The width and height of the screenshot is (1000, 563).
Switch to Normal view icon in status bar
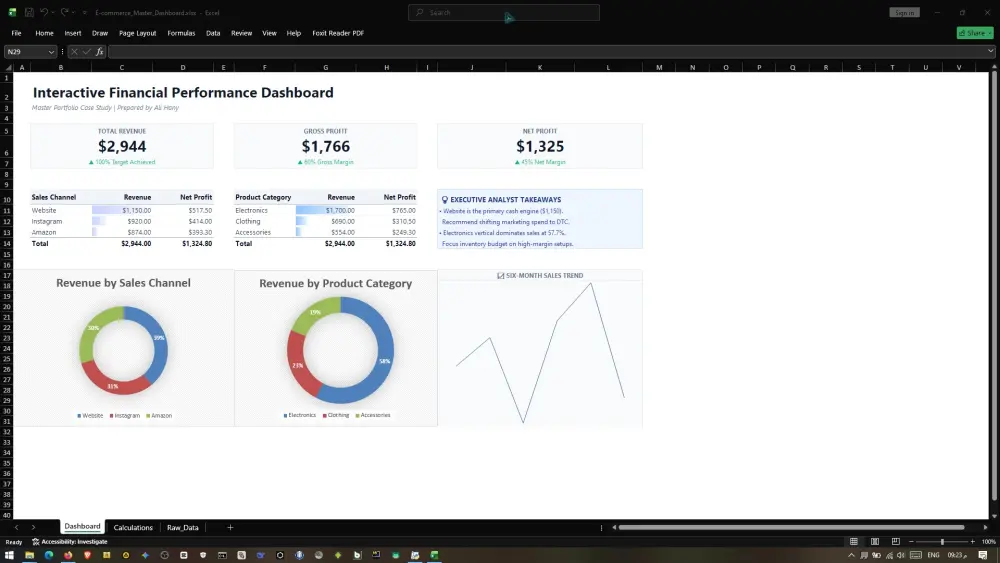tap(853, 542)
